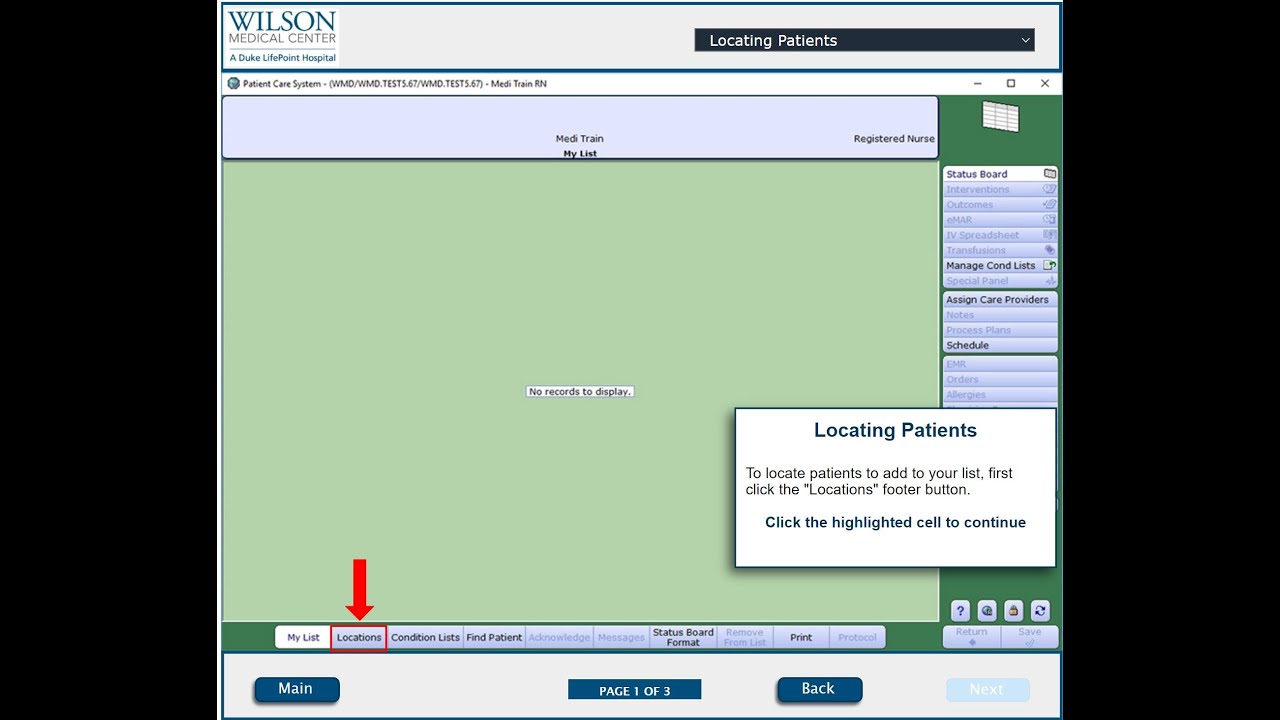Open Notes in the side menu
1280x720 pixels.
pyautogui.click(x=1000, y=315)
